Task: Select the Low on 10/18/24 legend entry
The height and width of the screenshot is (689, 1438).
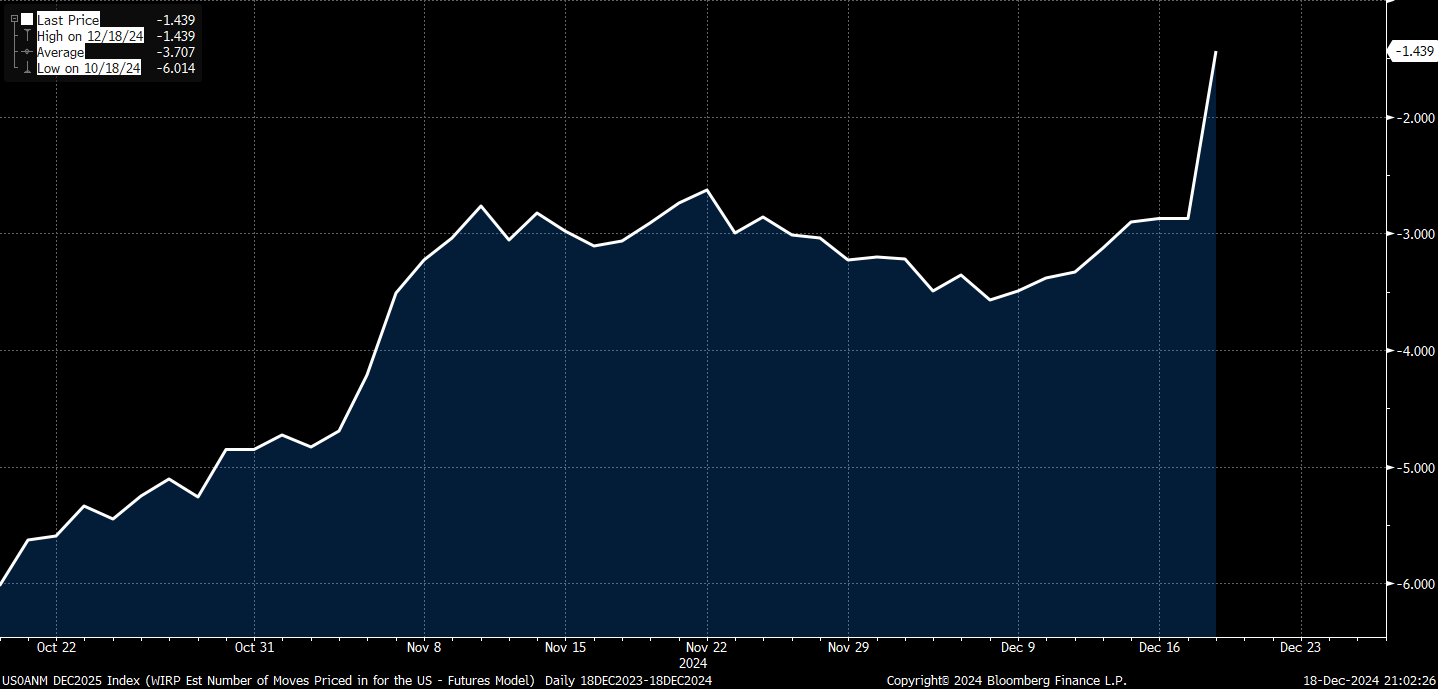Action: coord(89,68)
